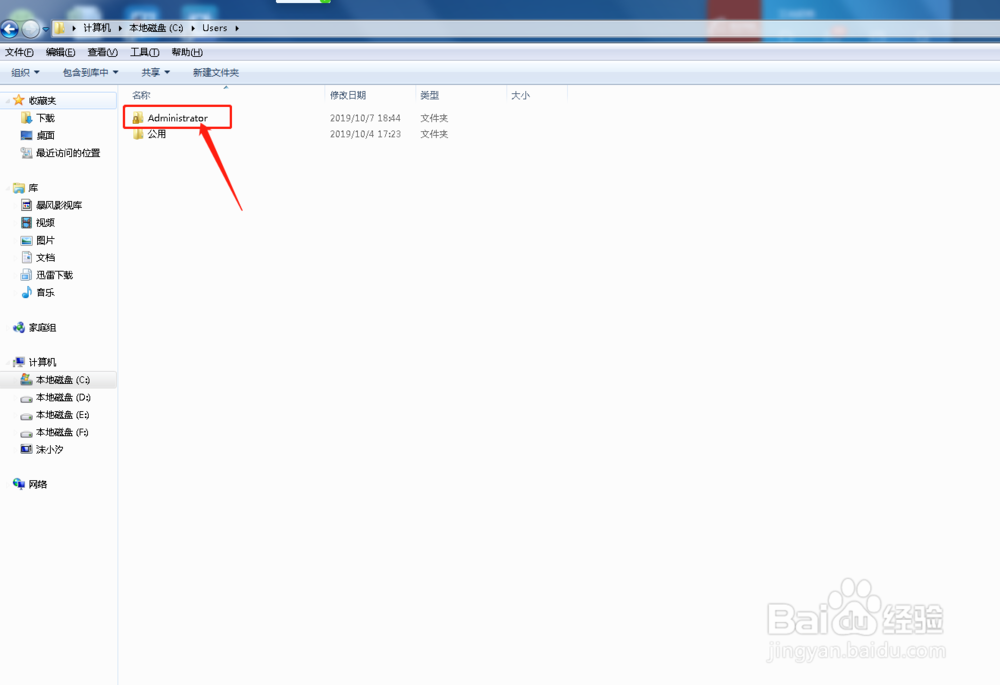Open 最近访问的位置 in favorites
The image size is (1000, 685).
[x=68, y=153]
